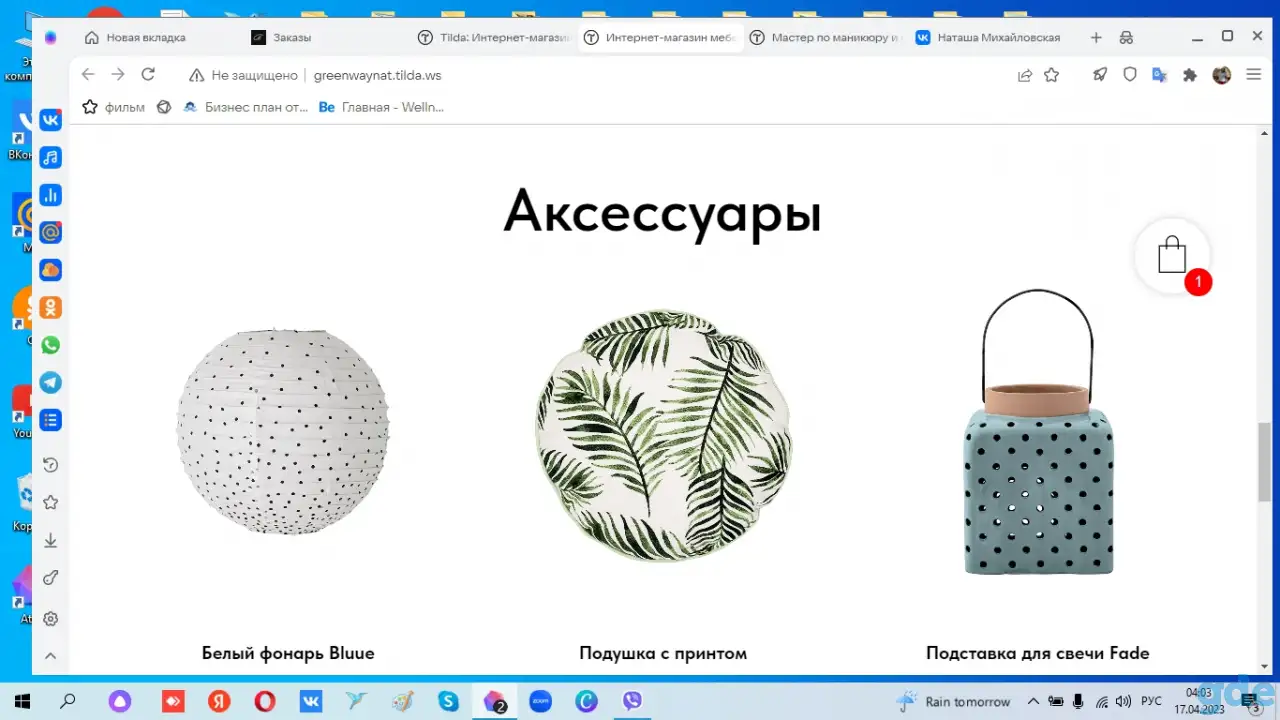The image size is (1280, 720).
Task: Open browser history in the sidebar
Action: coord(51,465)
